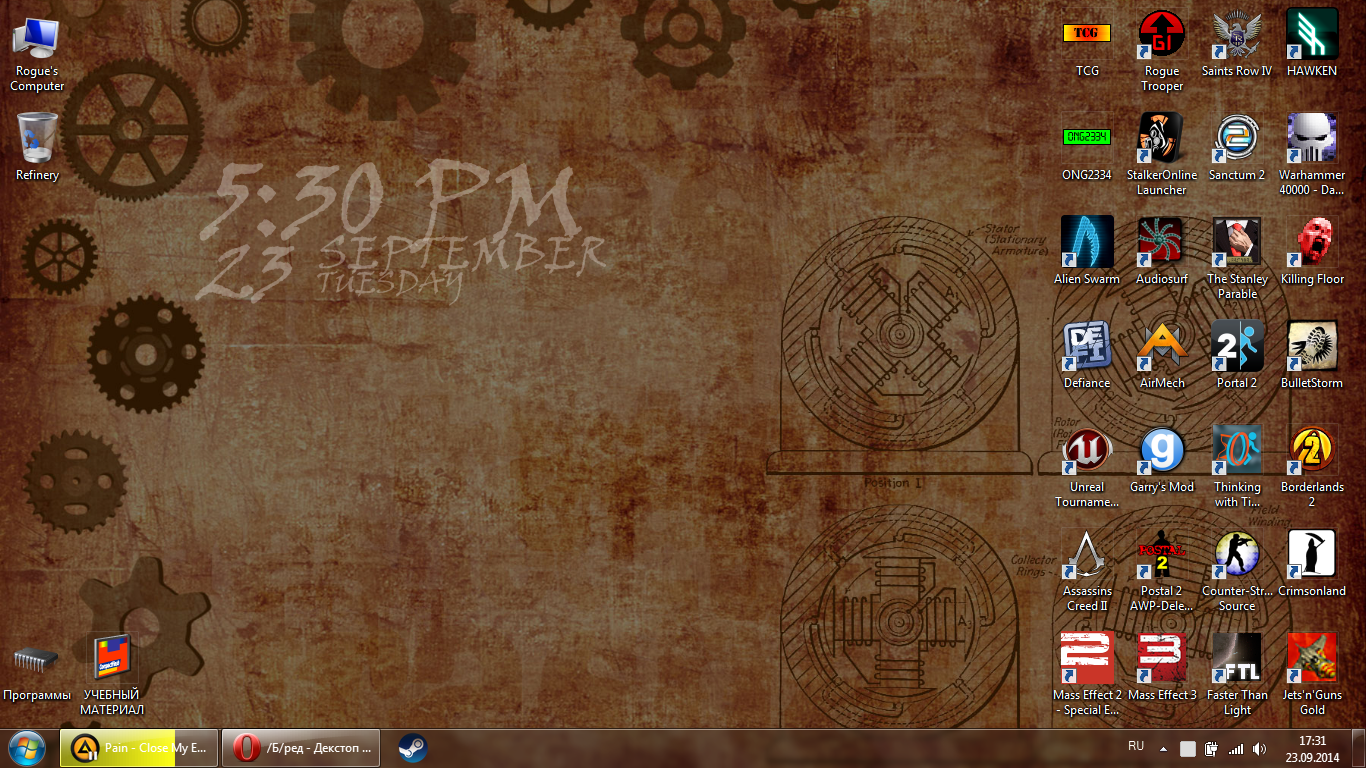Select the УЧЕБНЫЙ МАТЕРИАЛ desktop icon

[112, 675]
